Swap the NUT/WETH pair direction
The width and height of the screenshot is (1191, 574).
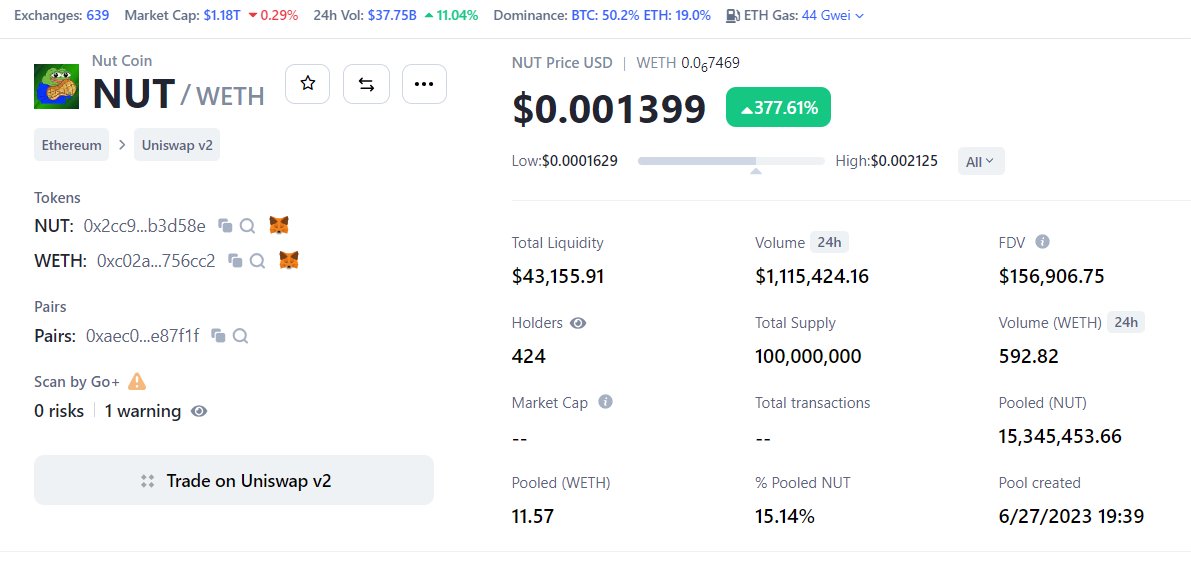(x=366, y=84)
